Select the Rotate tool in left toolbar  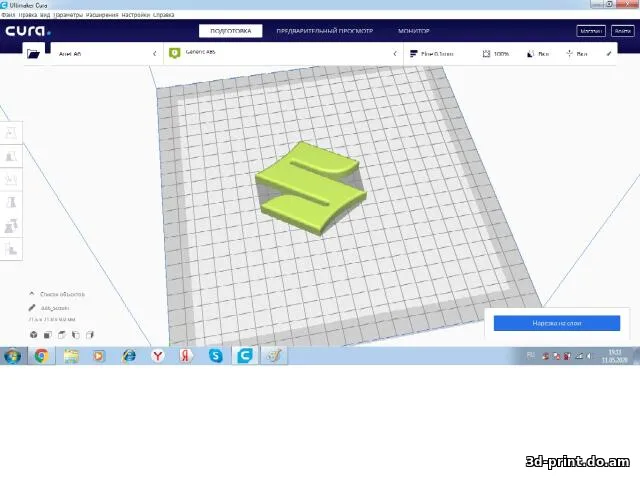pos(11,179)
